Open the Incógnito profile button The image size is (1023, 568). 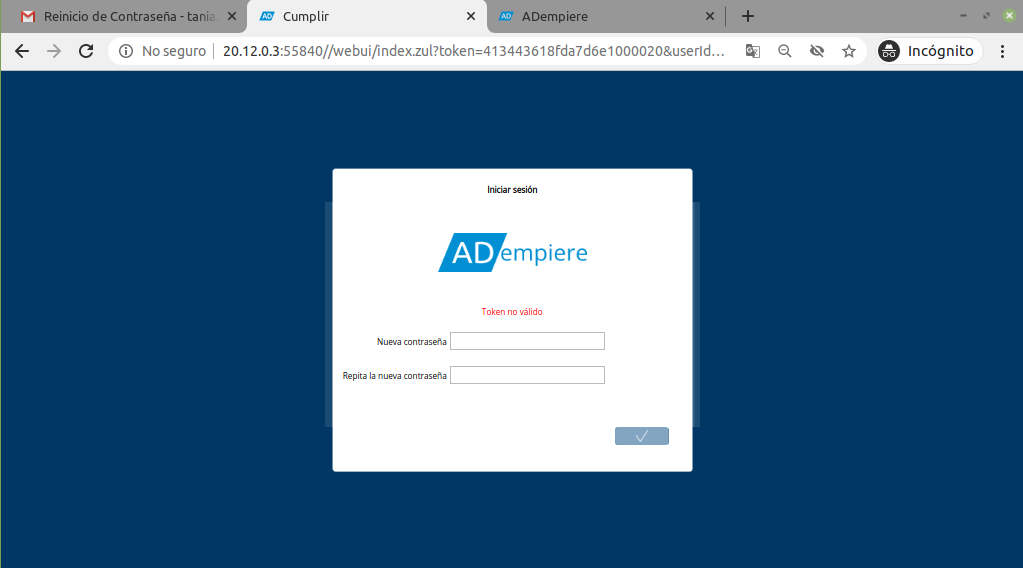(x=929, y=51)
